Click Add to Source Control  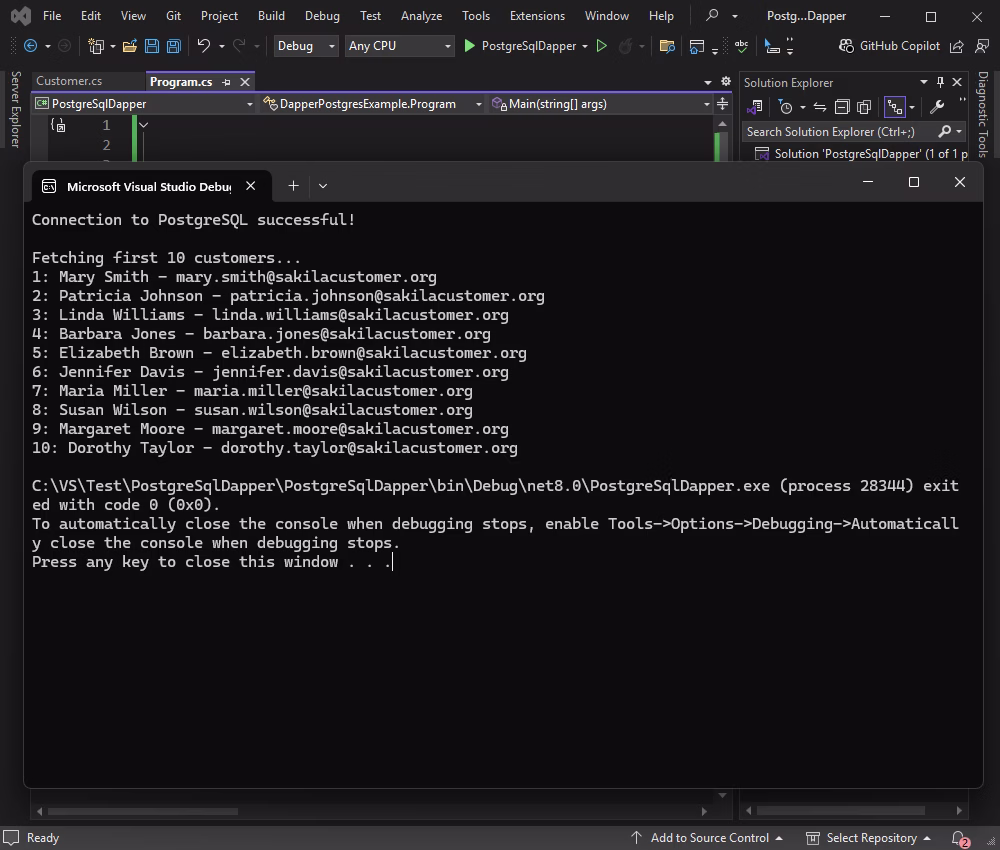tap(710, 838)
